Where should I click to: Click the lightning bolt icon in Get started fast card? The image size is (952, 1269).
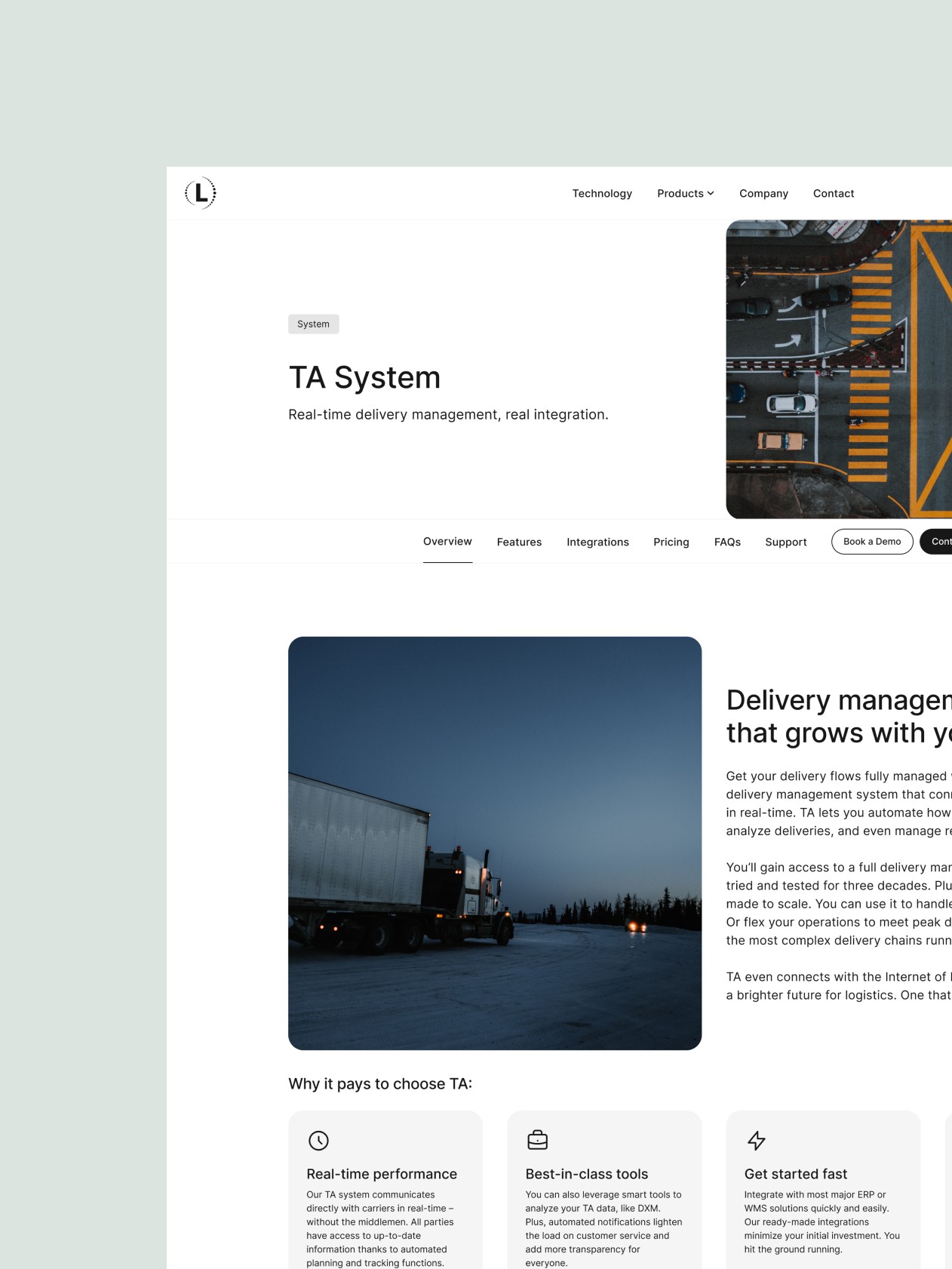click(x=756, y=1140)
